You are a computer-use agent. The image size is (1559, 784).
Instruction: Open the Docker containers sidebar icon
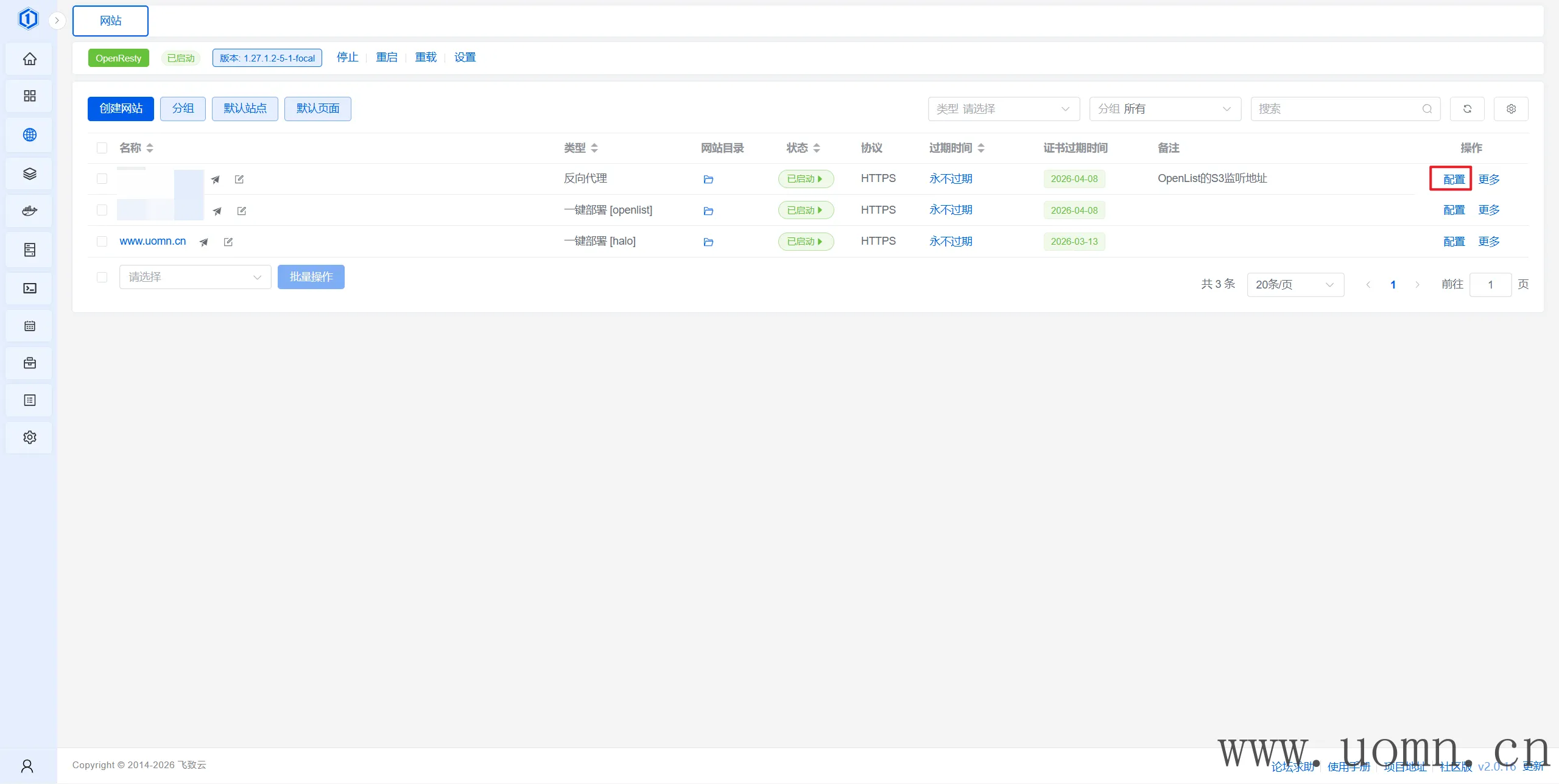click(29, 211)
